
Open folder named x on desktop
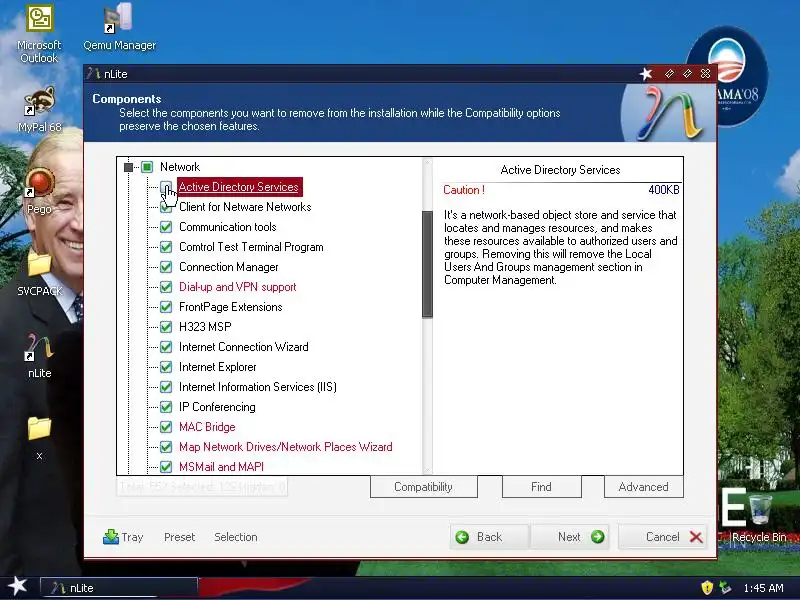39,438
